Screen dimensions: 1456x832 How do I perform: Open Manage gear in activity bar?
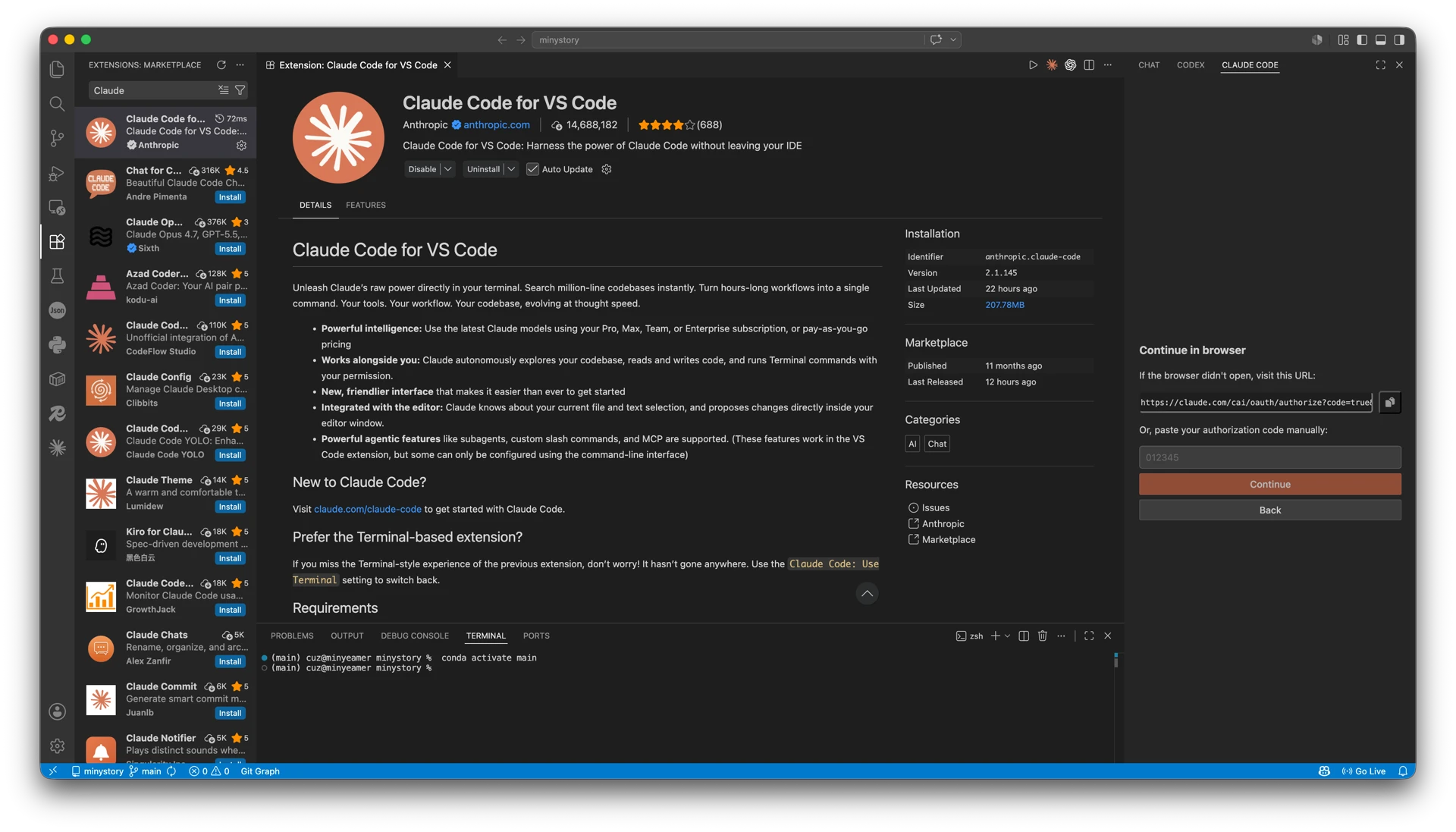point(57,746)
